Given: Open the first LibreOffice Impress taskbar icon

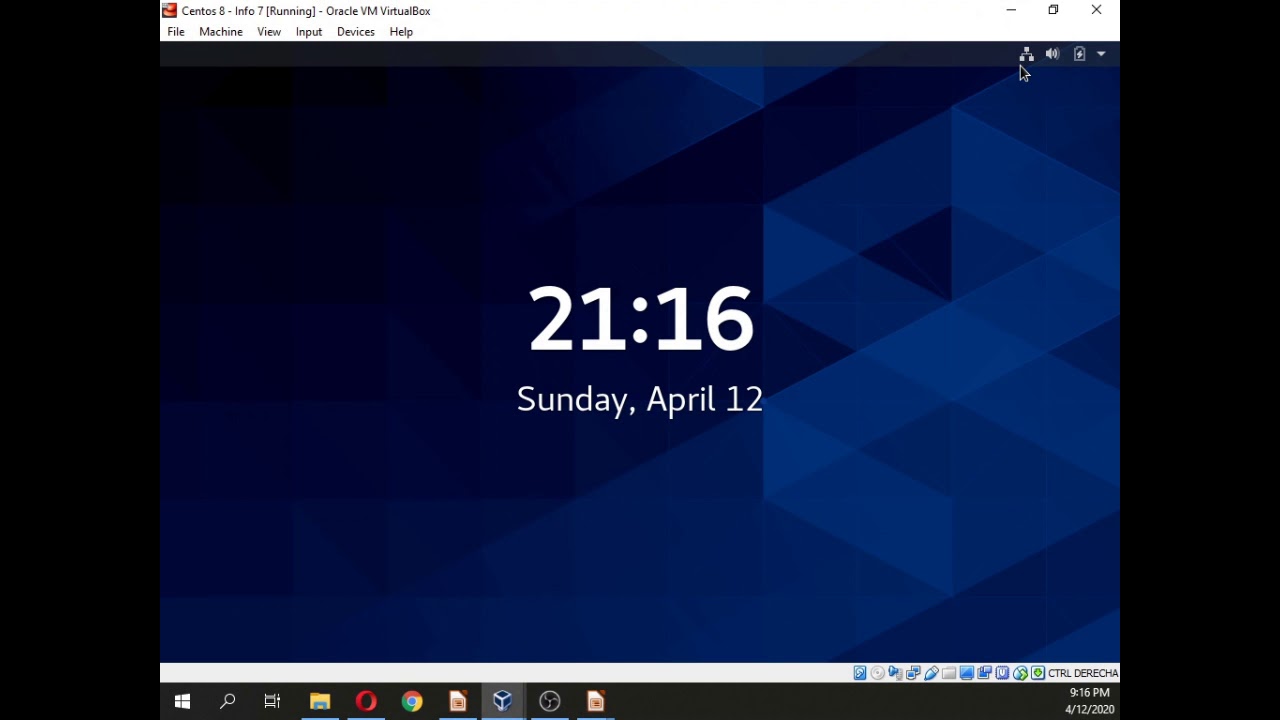Looking at the screenshot, I should [x=458, y=701].
